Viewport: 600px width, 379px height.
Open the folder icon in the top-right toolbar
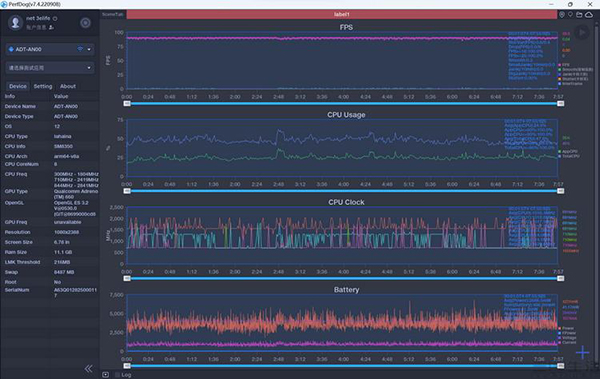pos(579,15)
